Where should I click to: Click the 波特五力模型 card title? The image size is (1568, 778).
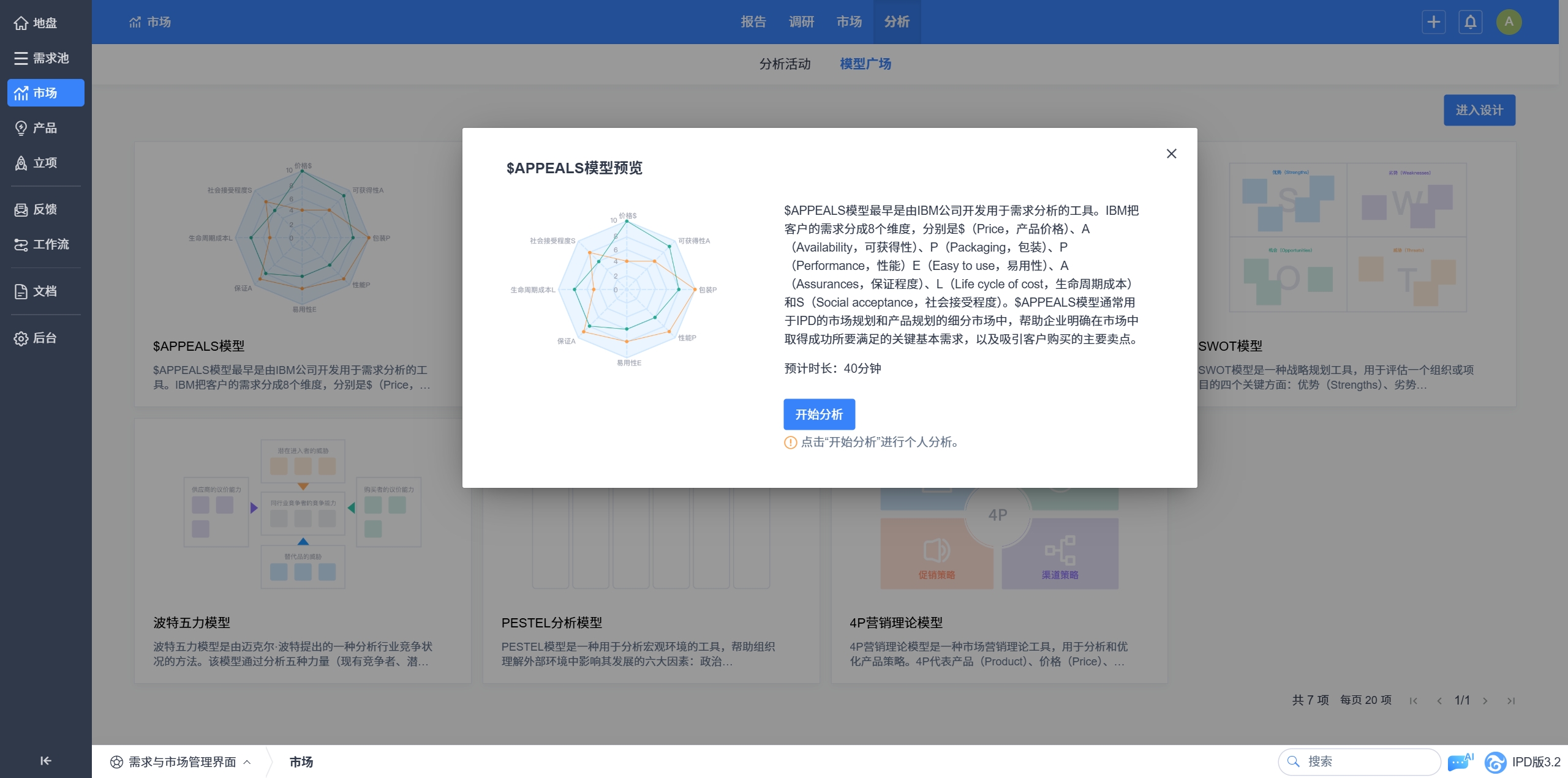click(x=192, y=623)
